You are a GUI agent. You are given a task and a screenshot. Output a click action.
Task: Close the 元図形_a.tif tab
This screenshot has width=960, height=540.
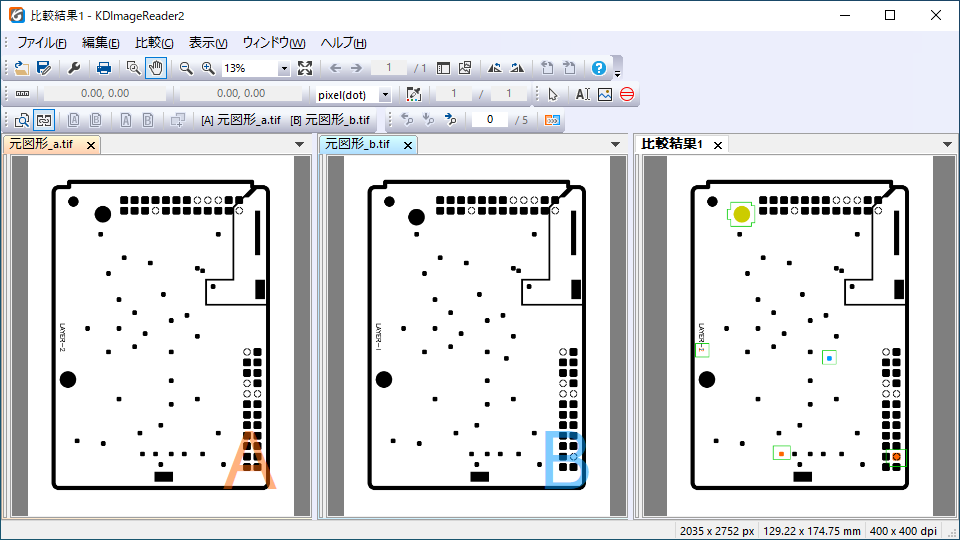(91, 145)
